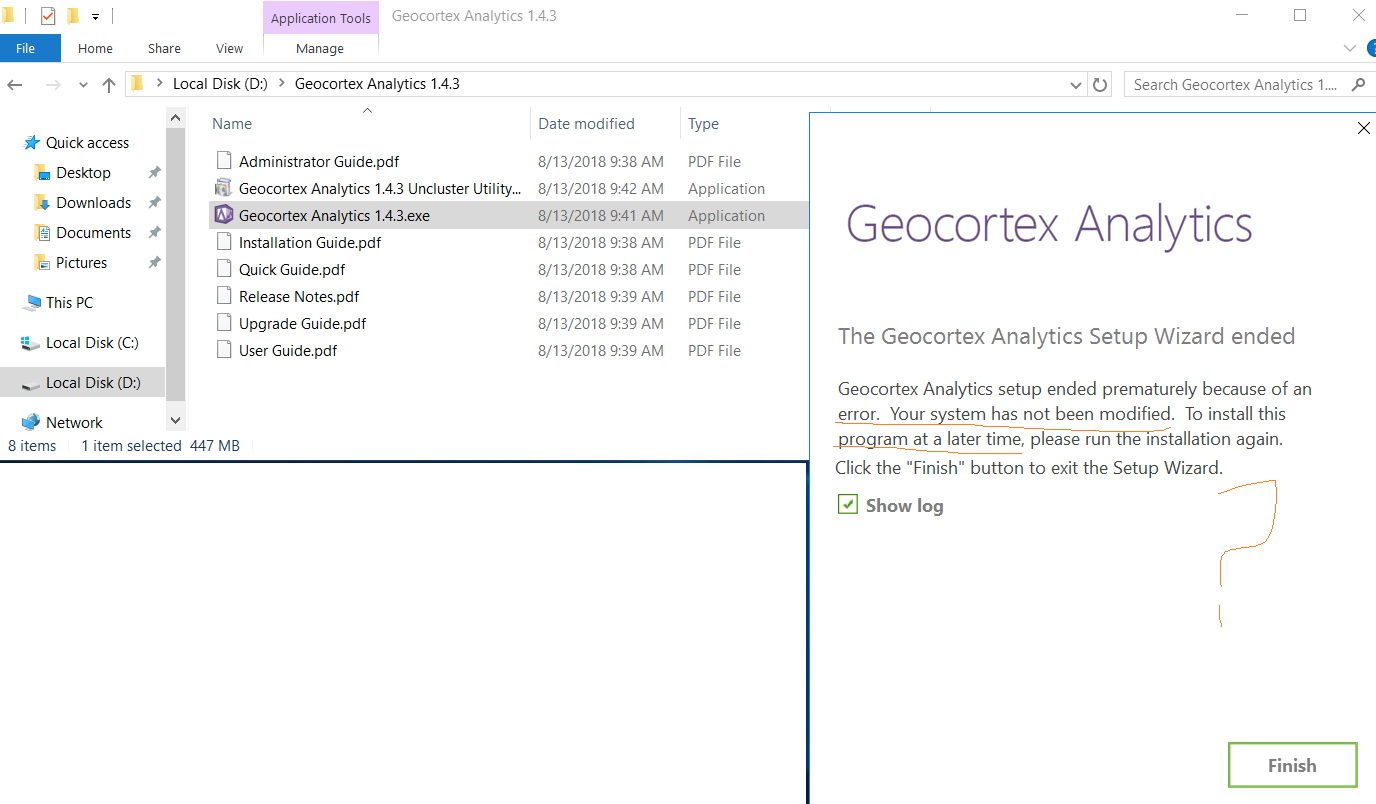Switch to the View ribbon tab
This screenshot has height=804, width=1376.
click(229, 48)
